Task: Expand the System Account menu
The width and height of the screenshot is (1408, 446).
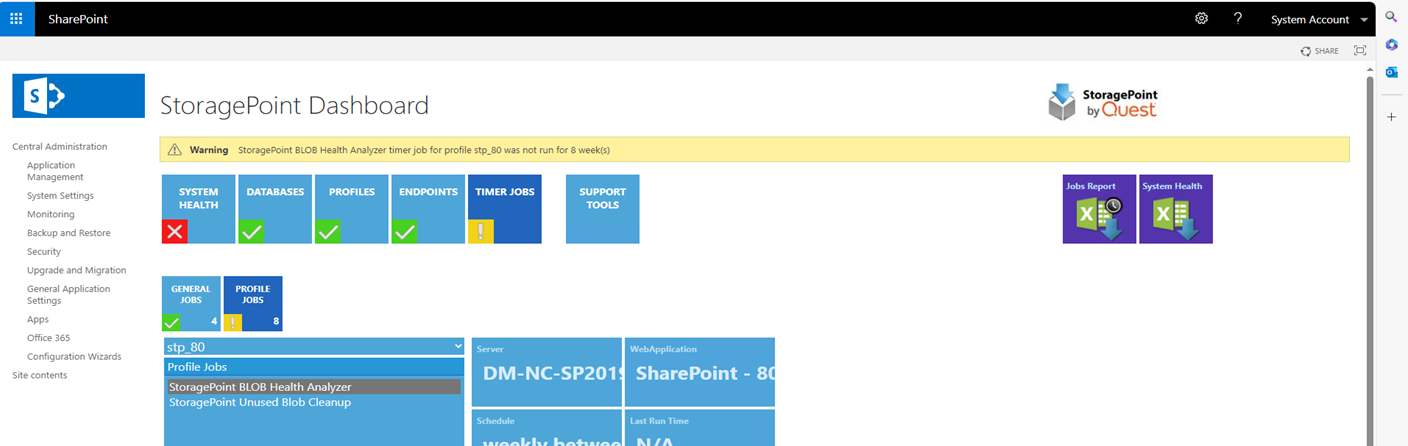Action: 1319,20
